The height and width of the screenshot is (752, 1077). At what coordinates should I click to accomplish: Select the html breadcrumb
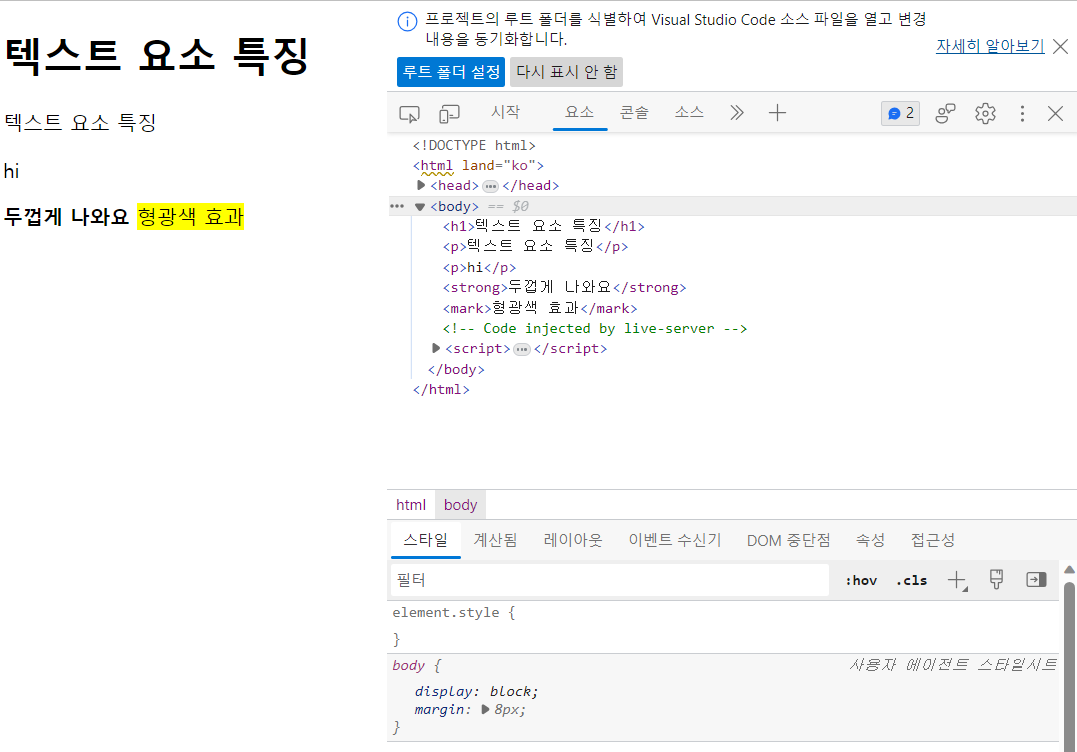point(411,505)
